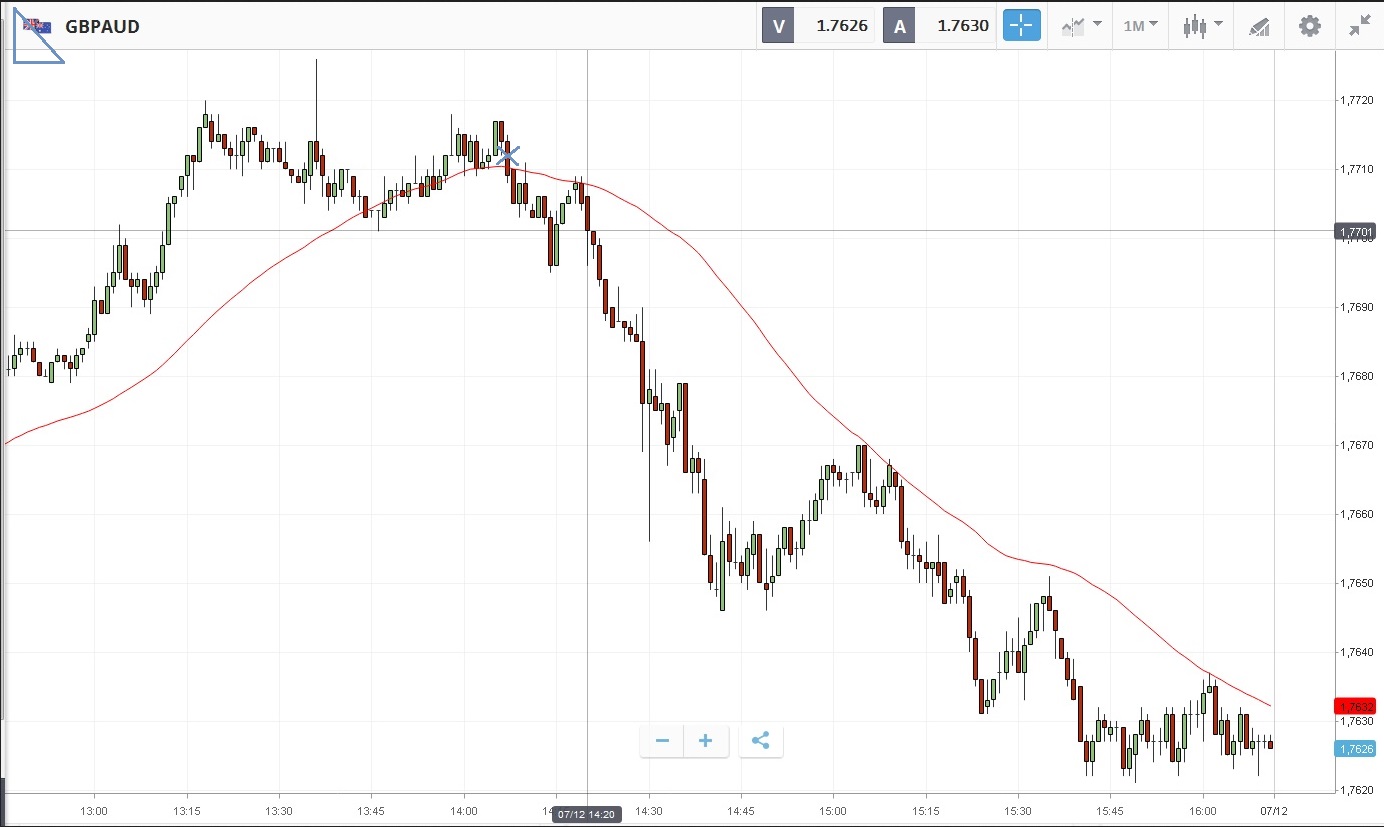The width and height of the screenshot is (1384, 827).
Task: Click the share chart icon
Action: tap(760, 741)
